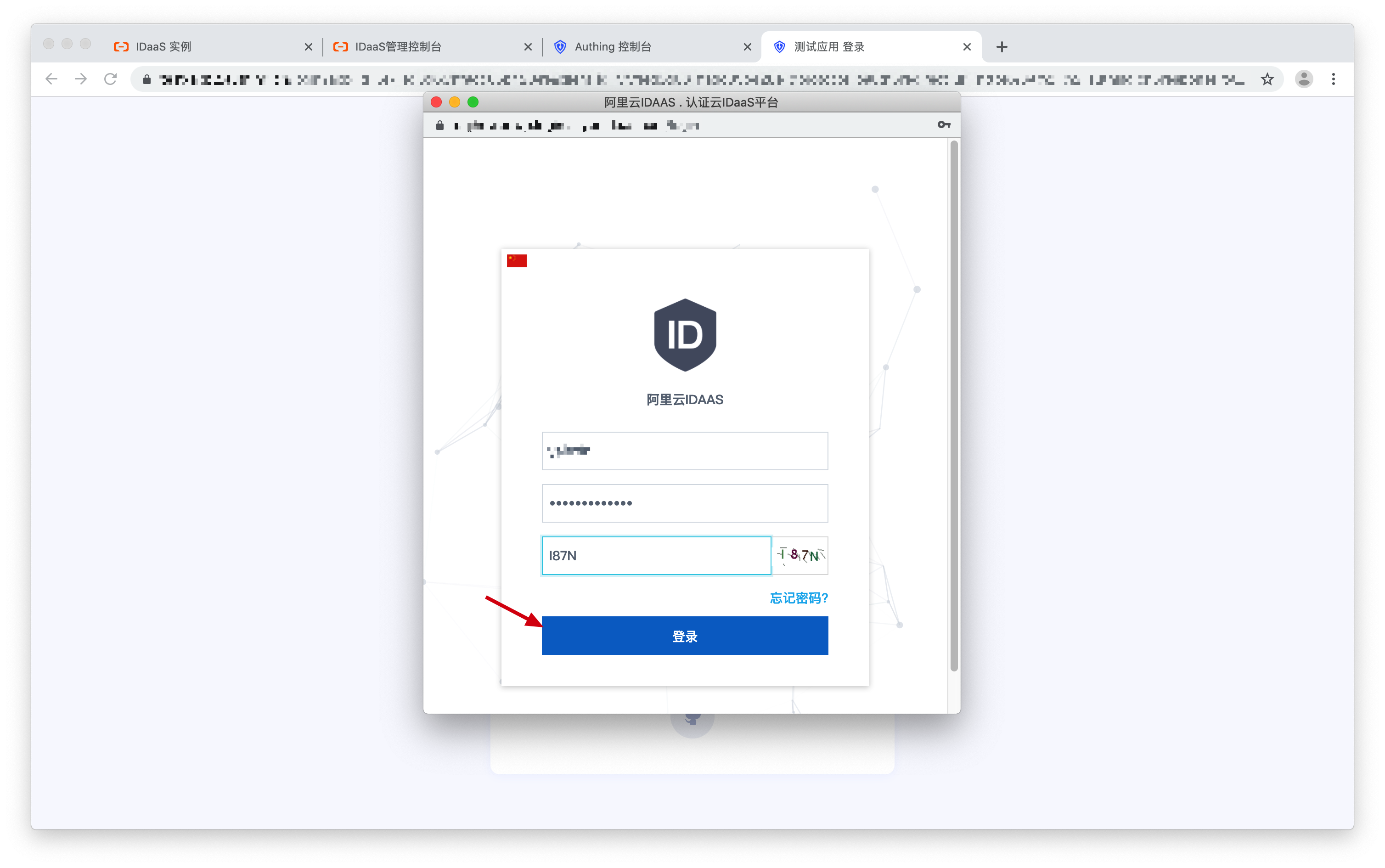Open the Chrome three-dot menu
The height and width of the screenshot is (868, 1385).
[x=1334, y=79]
